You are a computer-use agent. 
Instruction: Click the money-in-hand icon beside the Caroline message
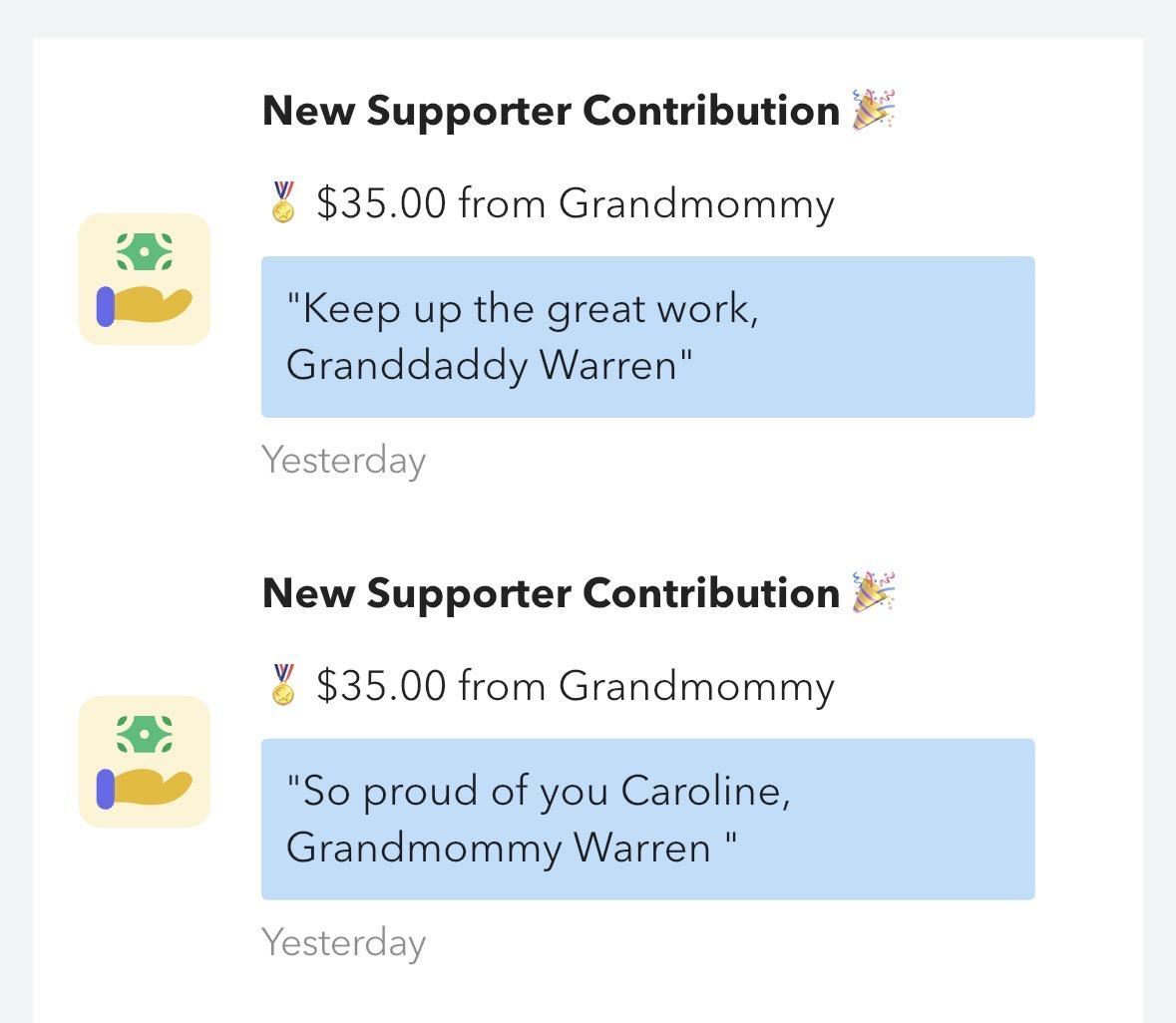coord(145,762)
